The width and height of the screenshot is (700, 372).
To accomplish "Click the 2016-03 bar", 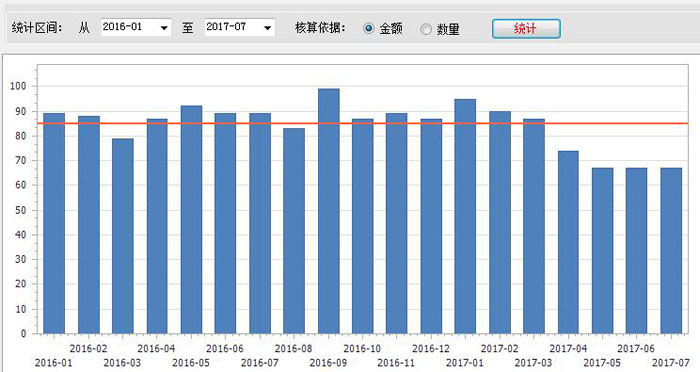I will (x=123, y=236).
